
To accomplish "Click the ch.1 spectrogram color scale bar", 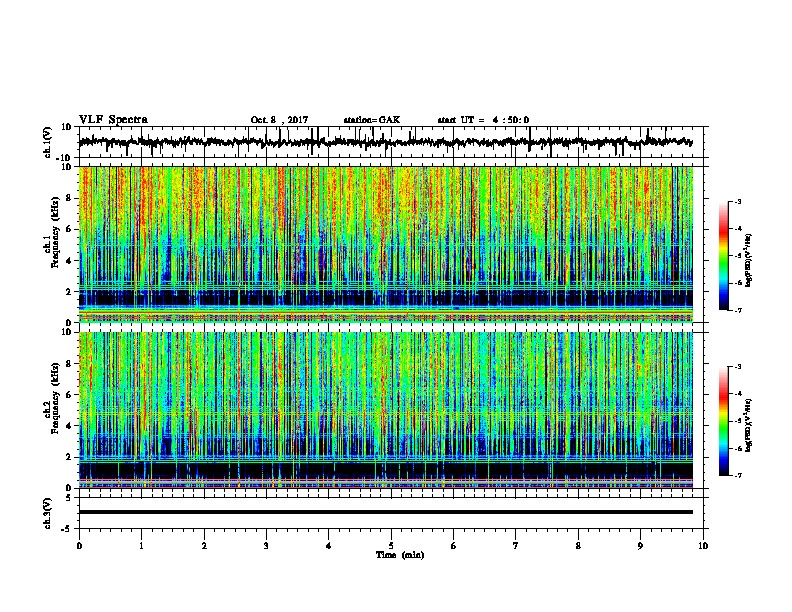I will coord(724,256).
